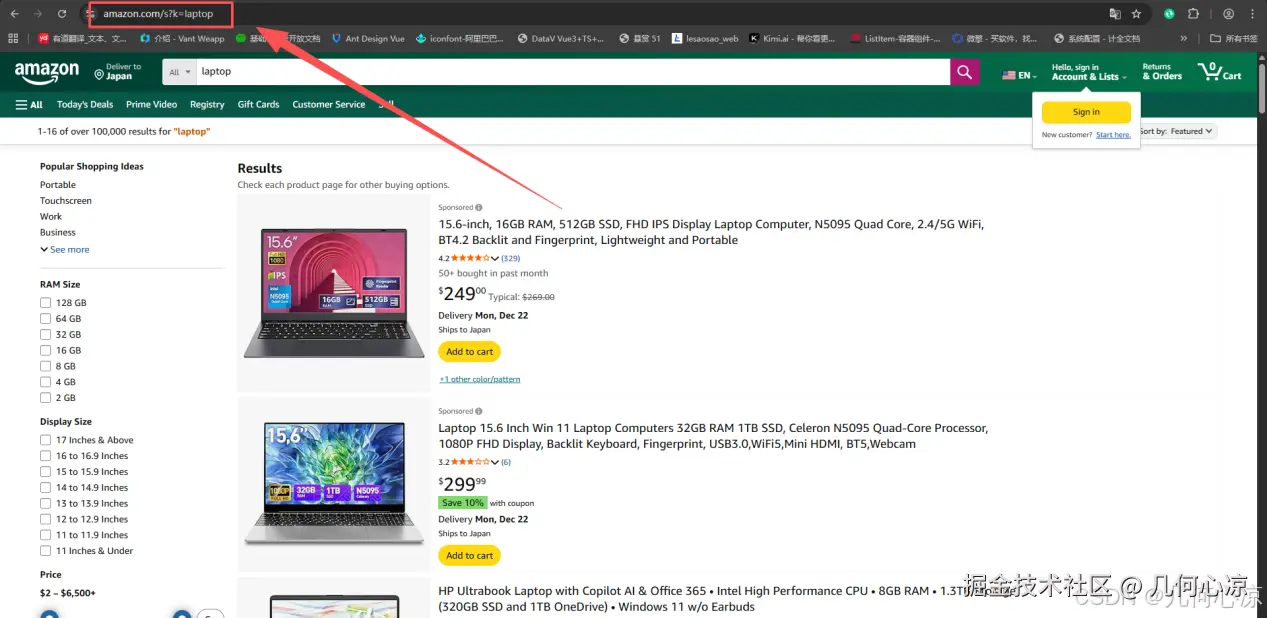The width and height of the screenshot is (1267, 618).
Task: Tick the 15 to 15.9 Inches checkbox
Action: click(x=45, y=472)
